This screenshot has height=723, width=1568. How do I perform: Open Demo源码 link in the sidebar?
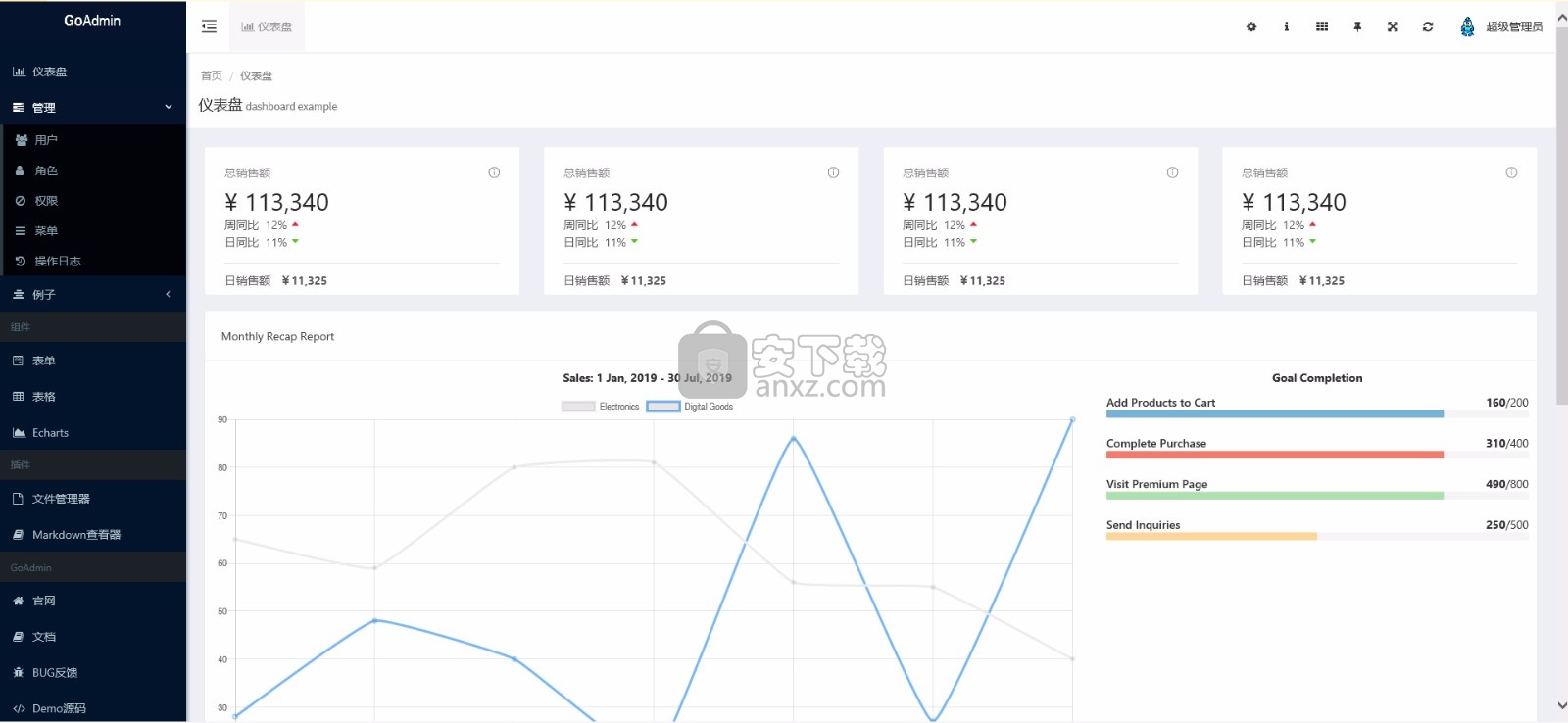[93, 708]
